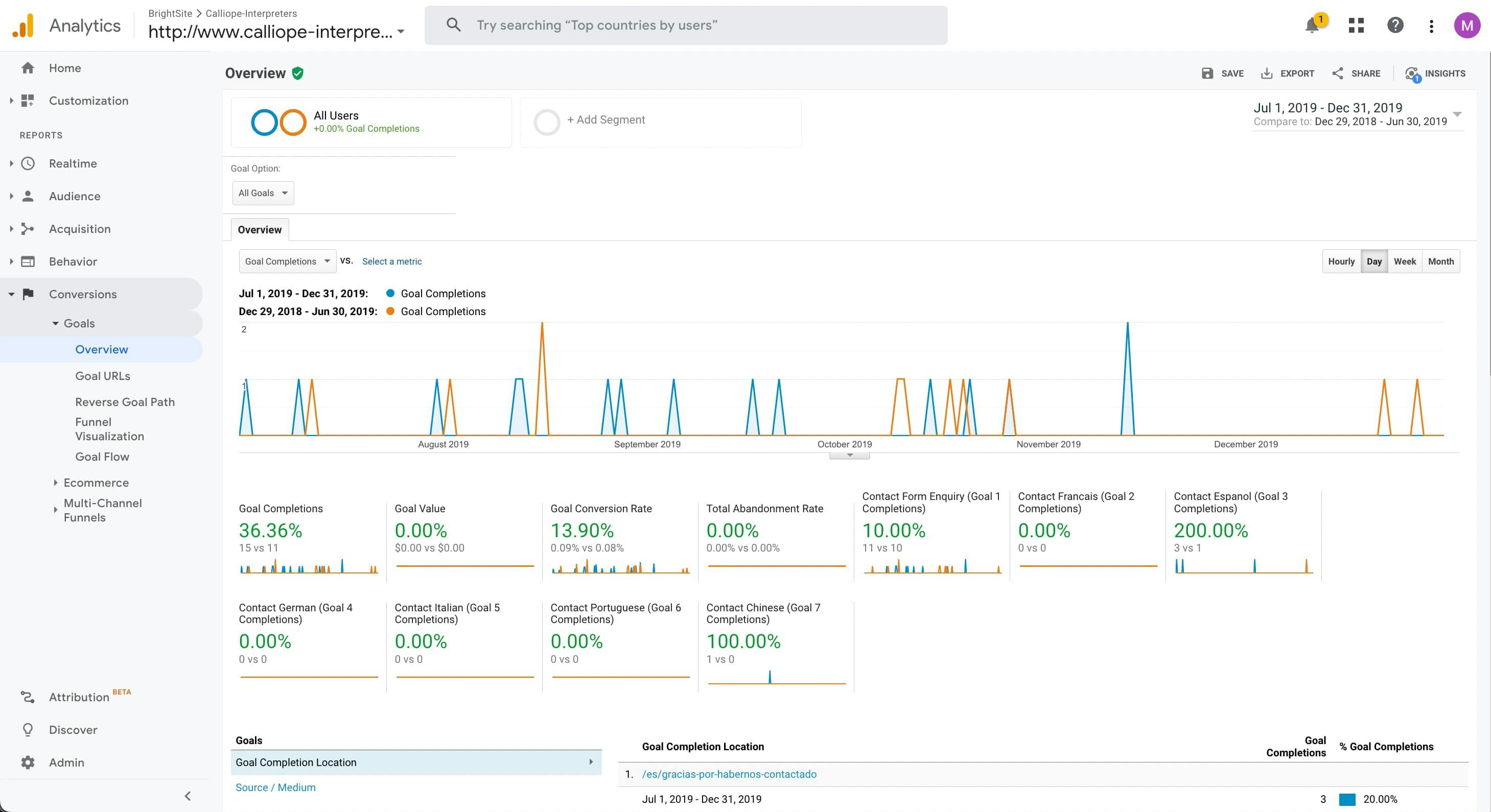Open the notifications bell icon
1491x812 pixels.
(1312, 26)
